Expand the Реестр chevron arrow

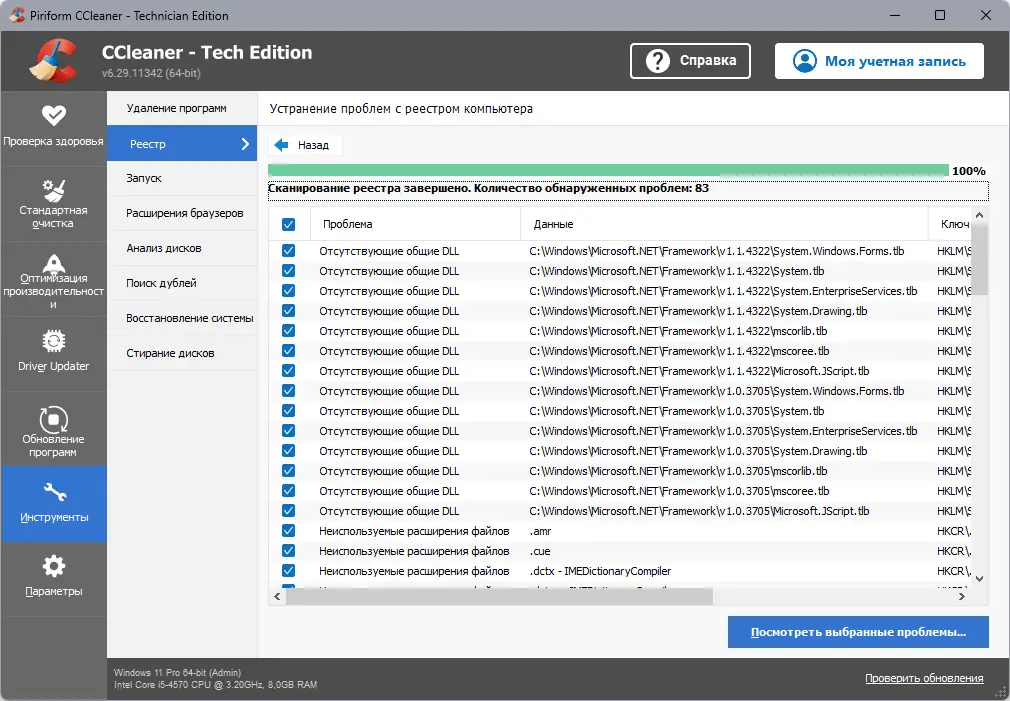coord(246,143)
